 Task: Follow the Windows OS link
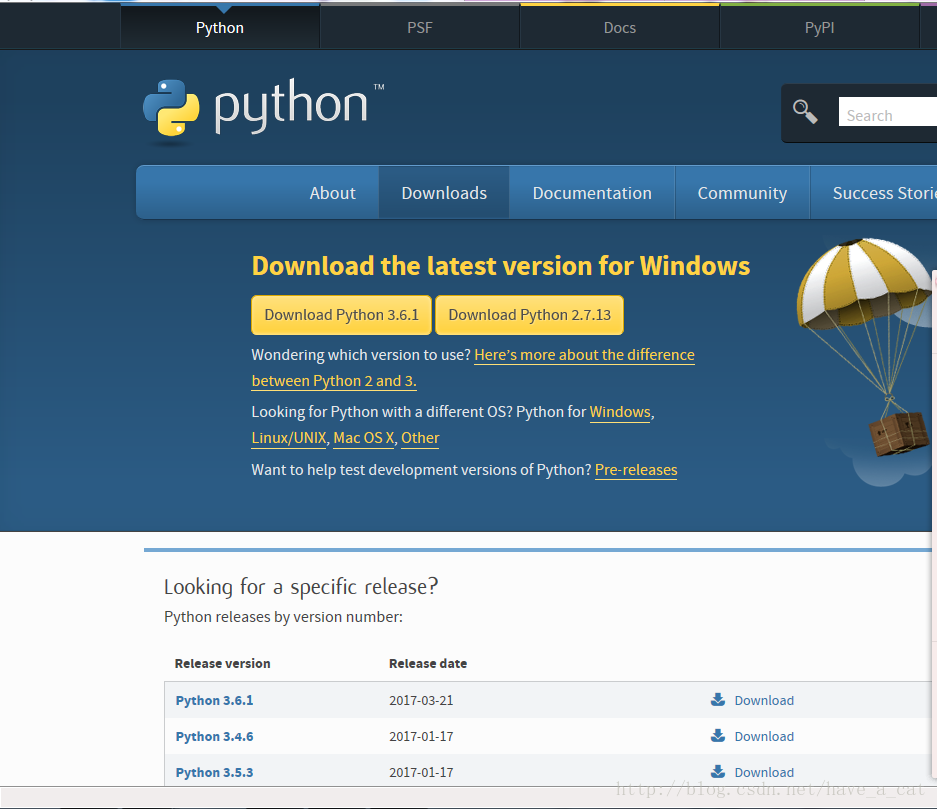(620, 412)
